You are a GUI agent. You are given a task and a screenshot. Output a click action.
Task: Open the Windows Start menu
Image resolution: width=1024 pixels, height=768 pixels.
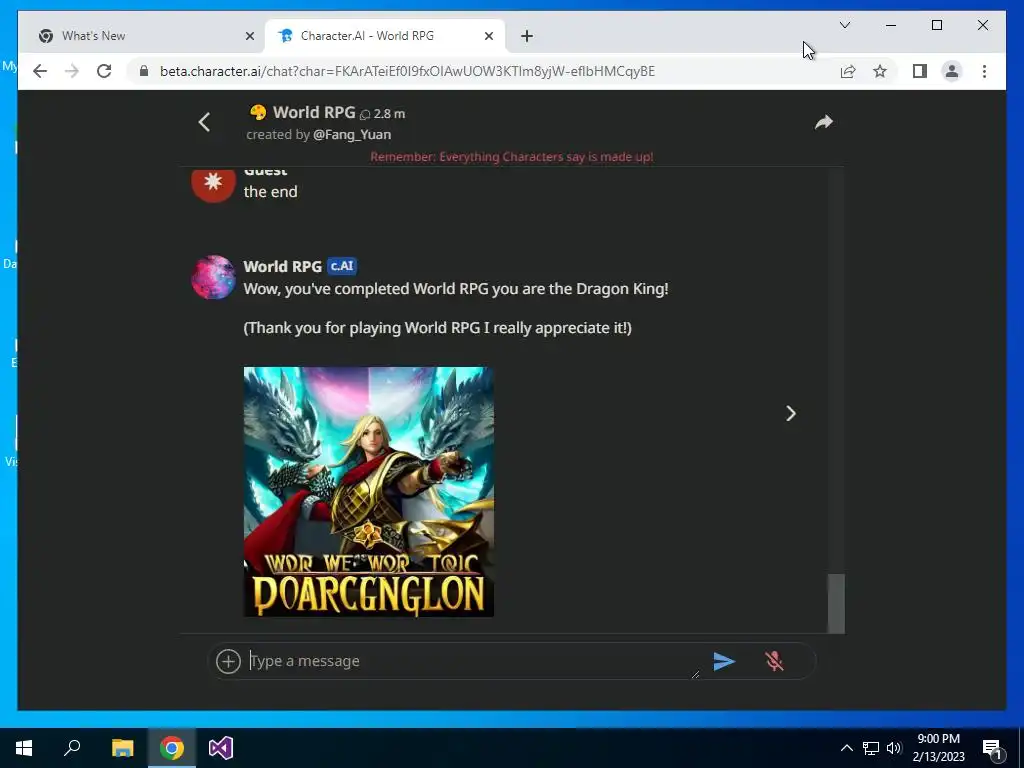[24, 748]
